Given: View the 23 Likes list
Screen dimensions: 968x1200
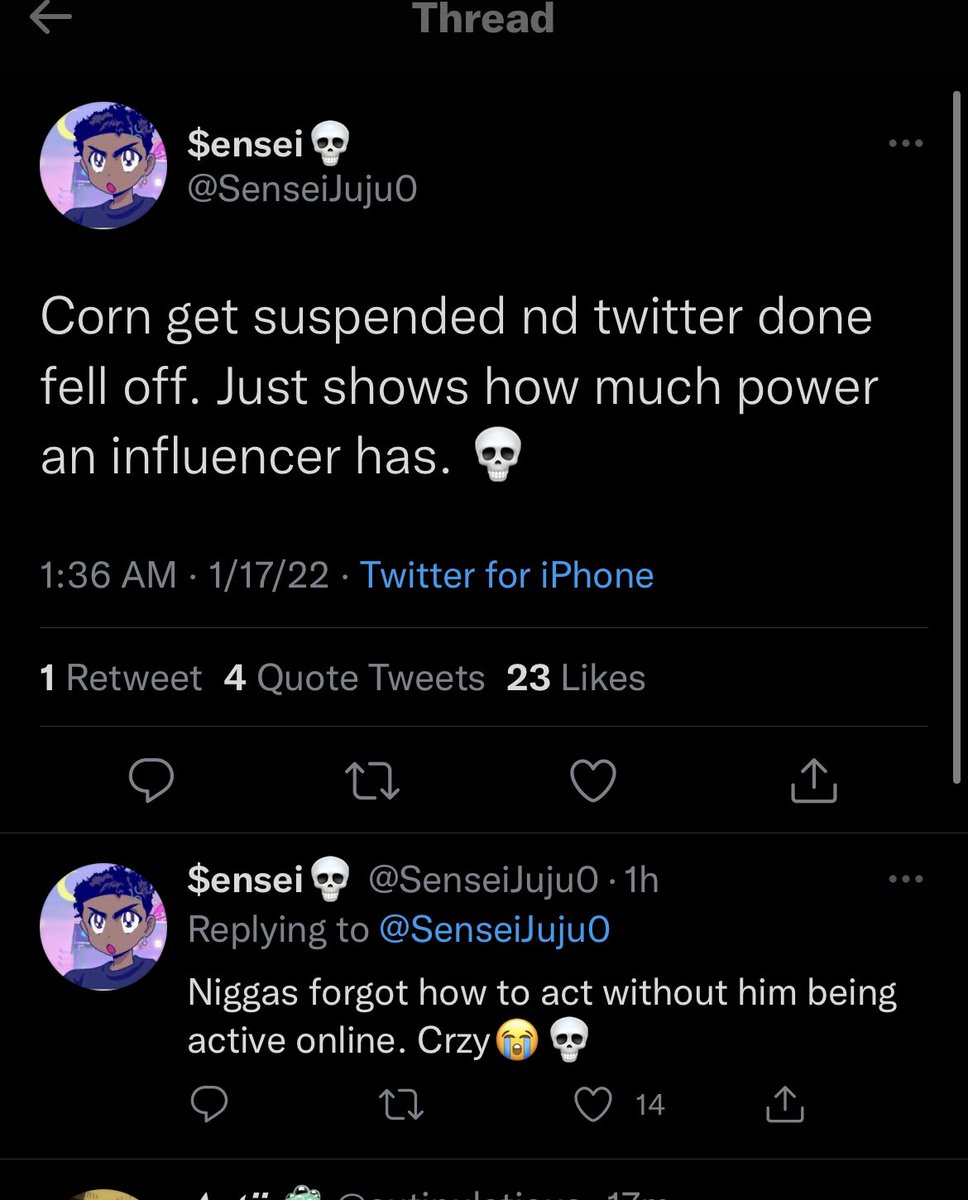Looking at the screenshot, I should point(576,678).
